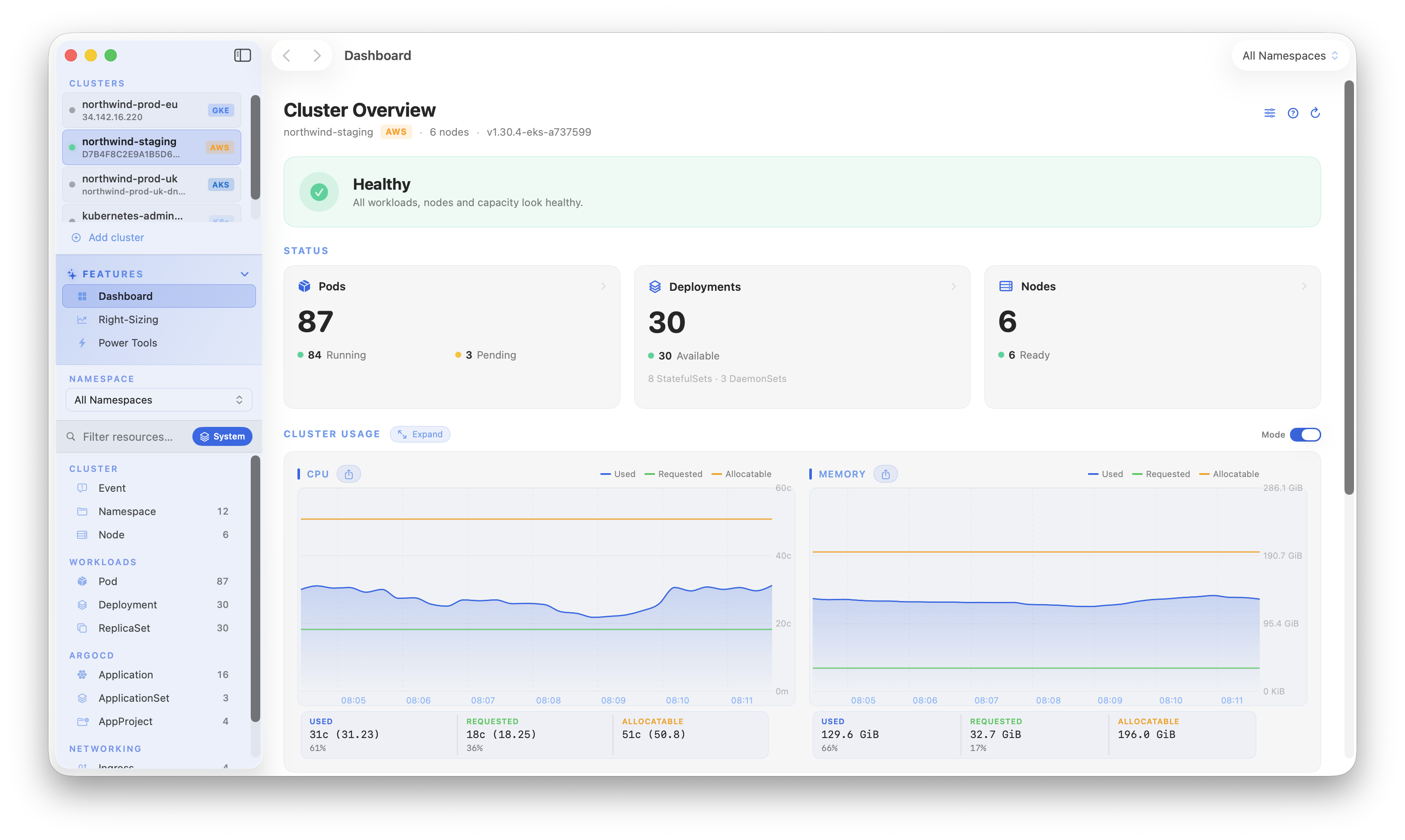Open Right-Sizing feature

pyautogui.click(x=159, y=320)
